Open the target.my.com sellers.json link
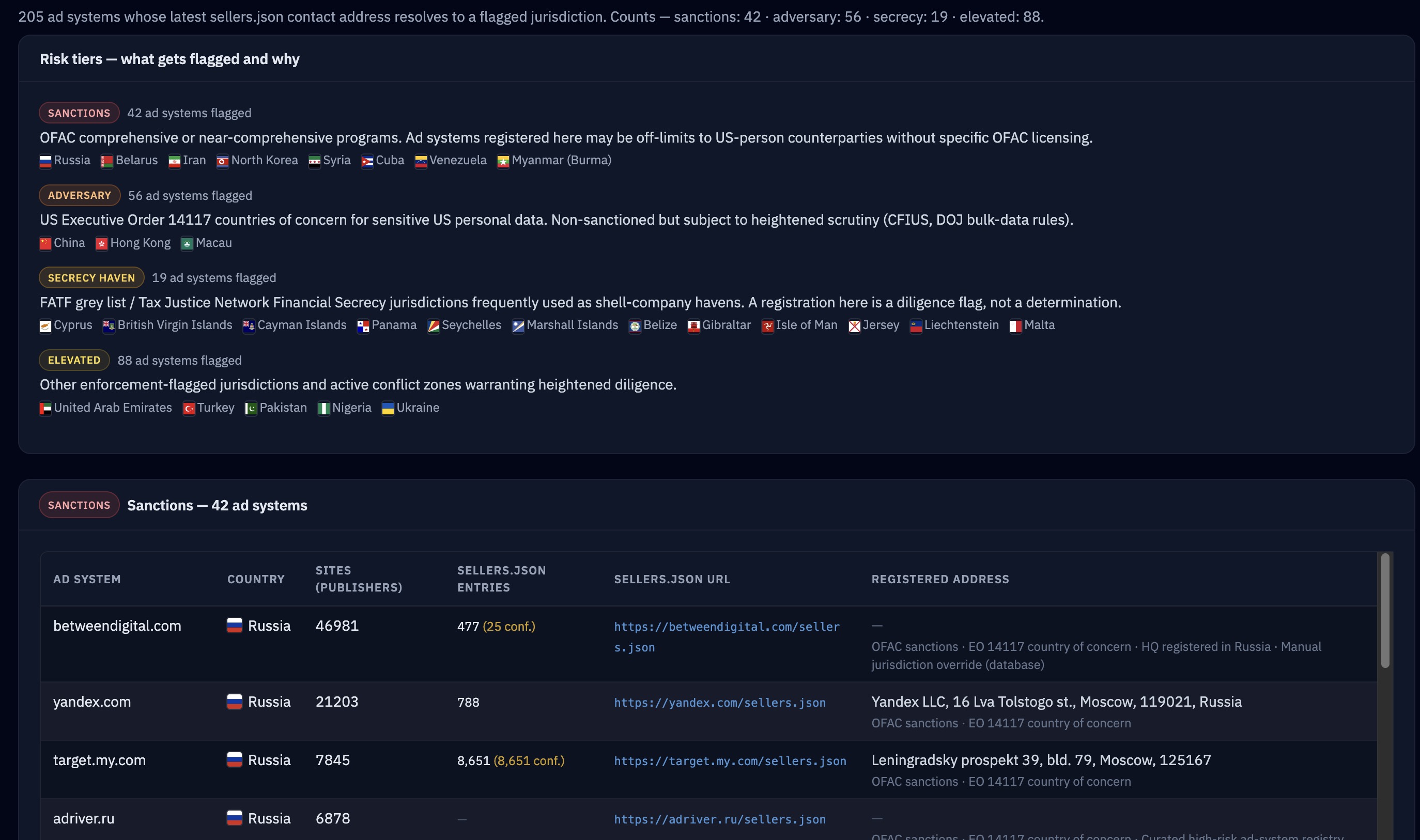Image resolution: width=1420 pixels, height=840 pixels. pos(730,761)
